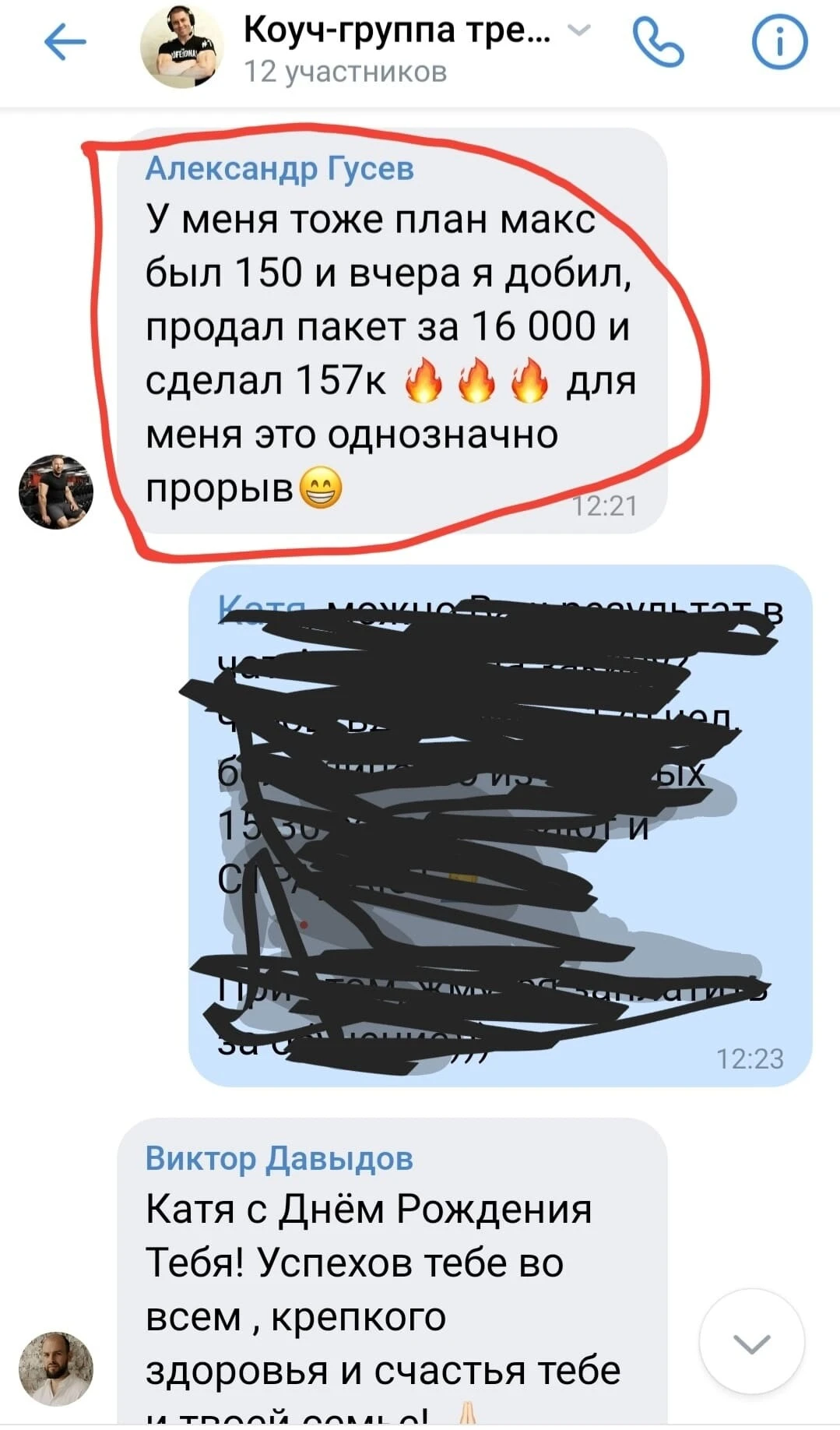Tap the 12:23 message timestamp
Screen dimensions: 840x1430
pyautogui.click(x=749, y=1058)
